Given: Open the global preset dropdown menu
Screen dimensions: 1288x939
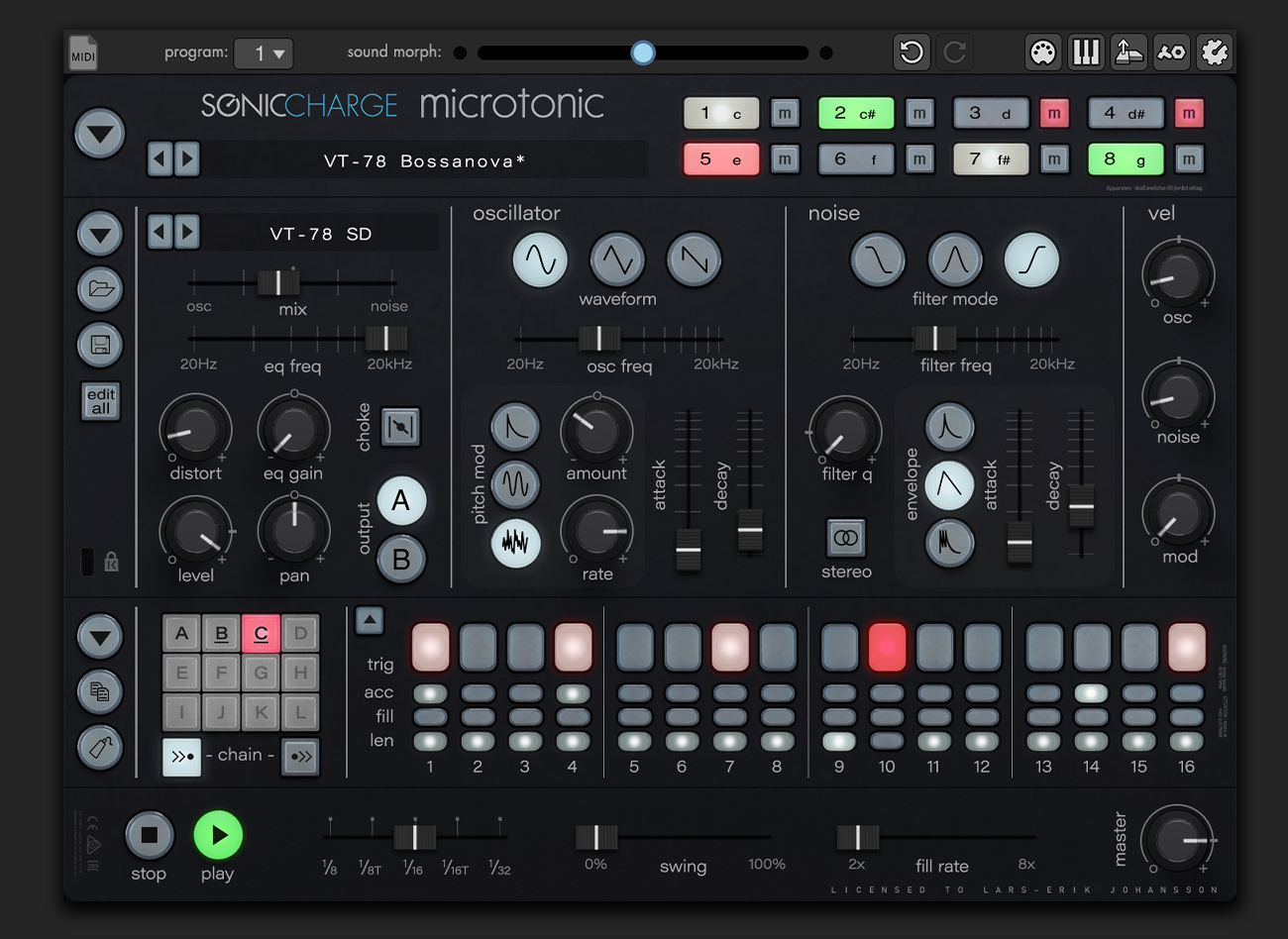Looking at the screenshot, I should 100,134.
